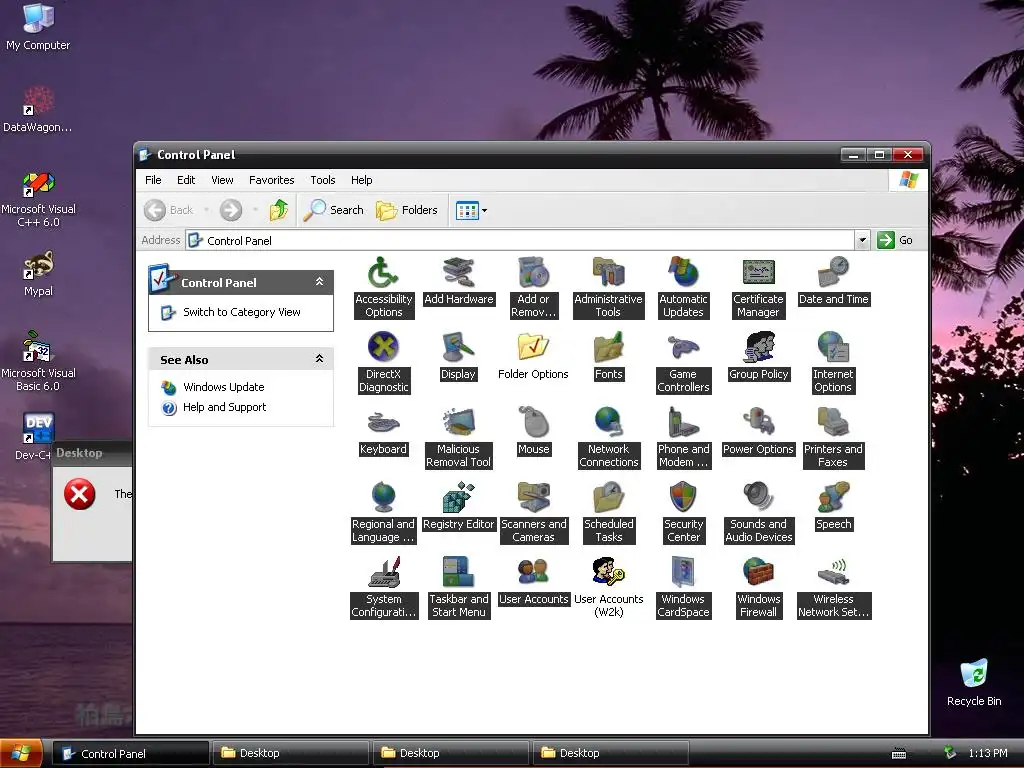Collapse the Control Panel side section
1024x768 pixels.
click(x=319, y=281)
